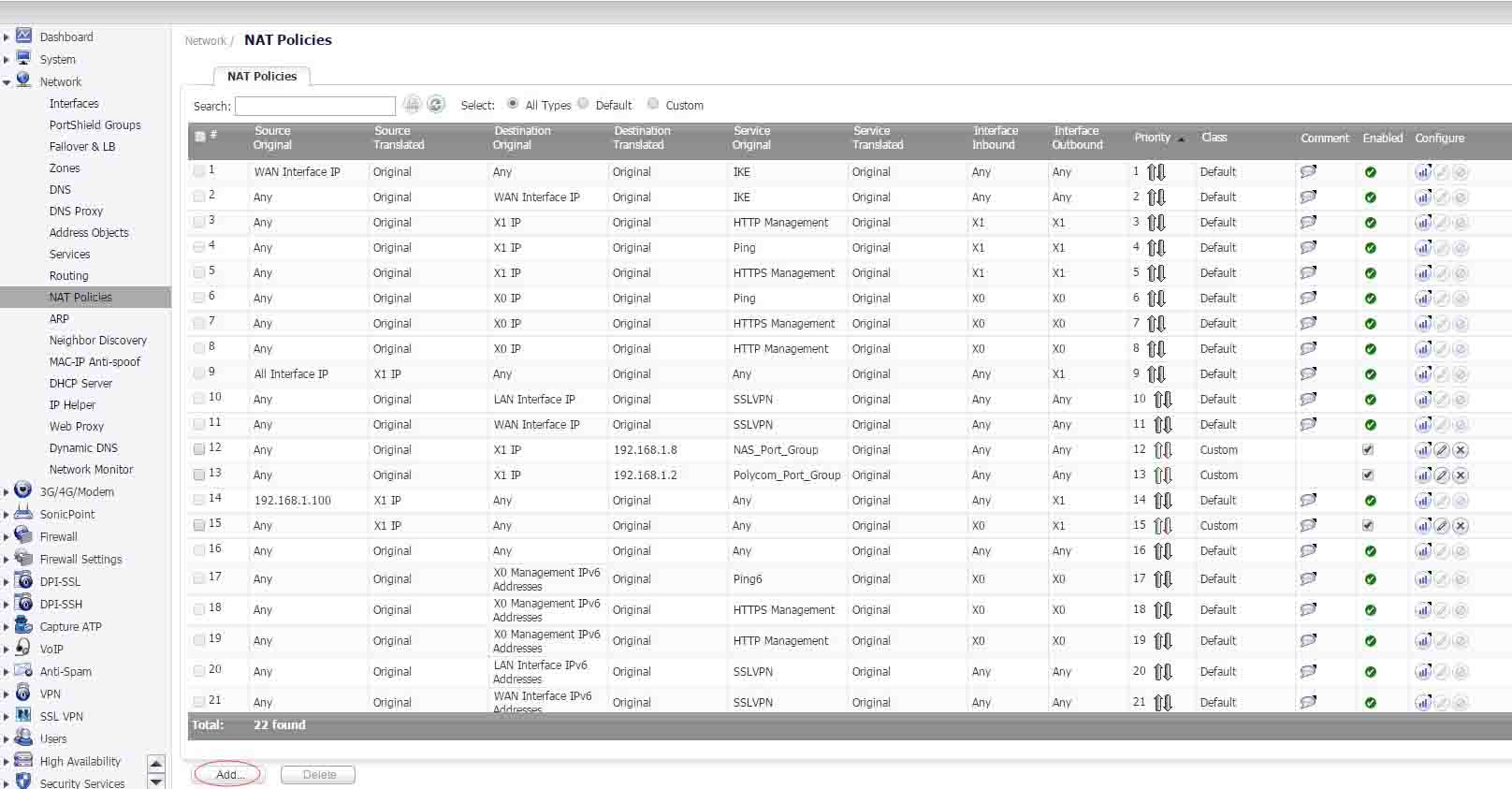
Task: Collapse the Network tree section
Action: pos(7,82)
